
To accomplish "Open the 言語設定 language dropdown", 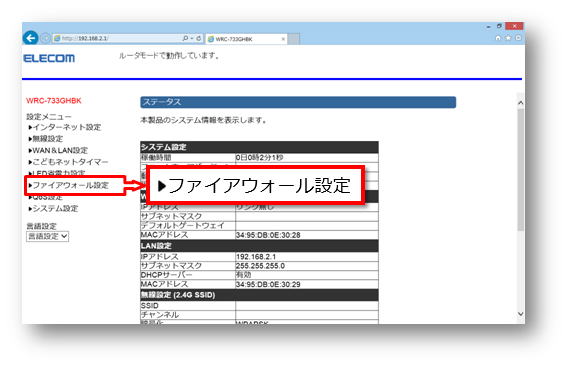I will point(47,236).
